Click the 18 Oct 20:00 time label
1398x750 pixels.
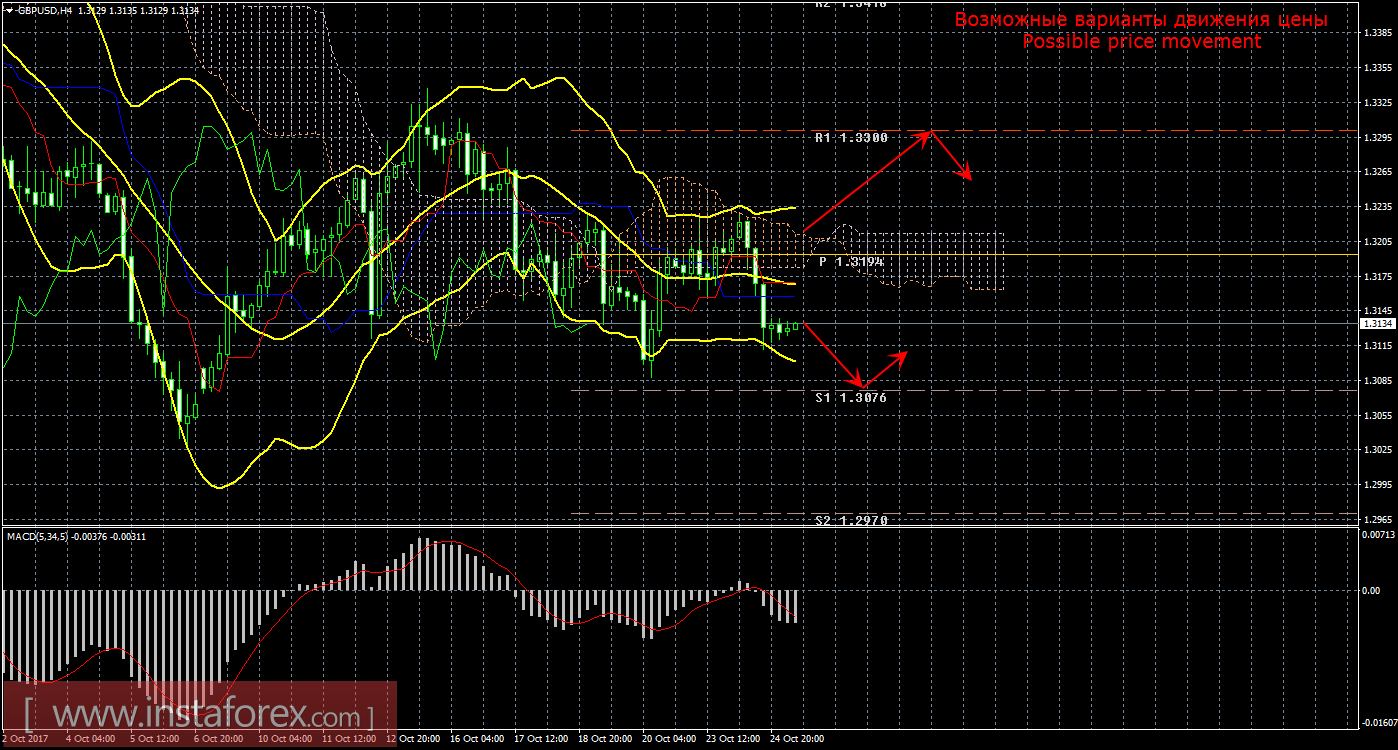click(x=603, y=739)
